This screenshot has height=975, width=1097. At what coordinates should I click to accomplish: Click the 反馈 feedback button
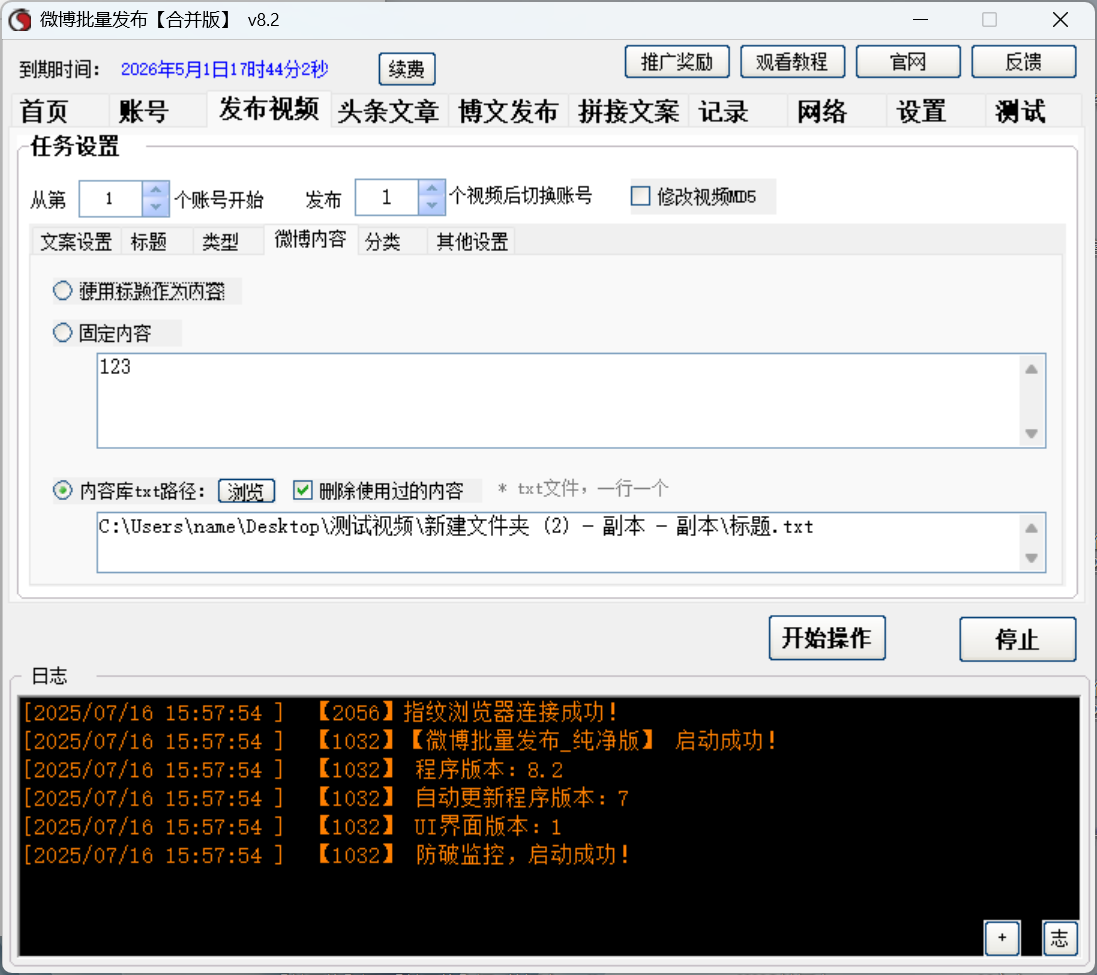(x=1024, y=62)
